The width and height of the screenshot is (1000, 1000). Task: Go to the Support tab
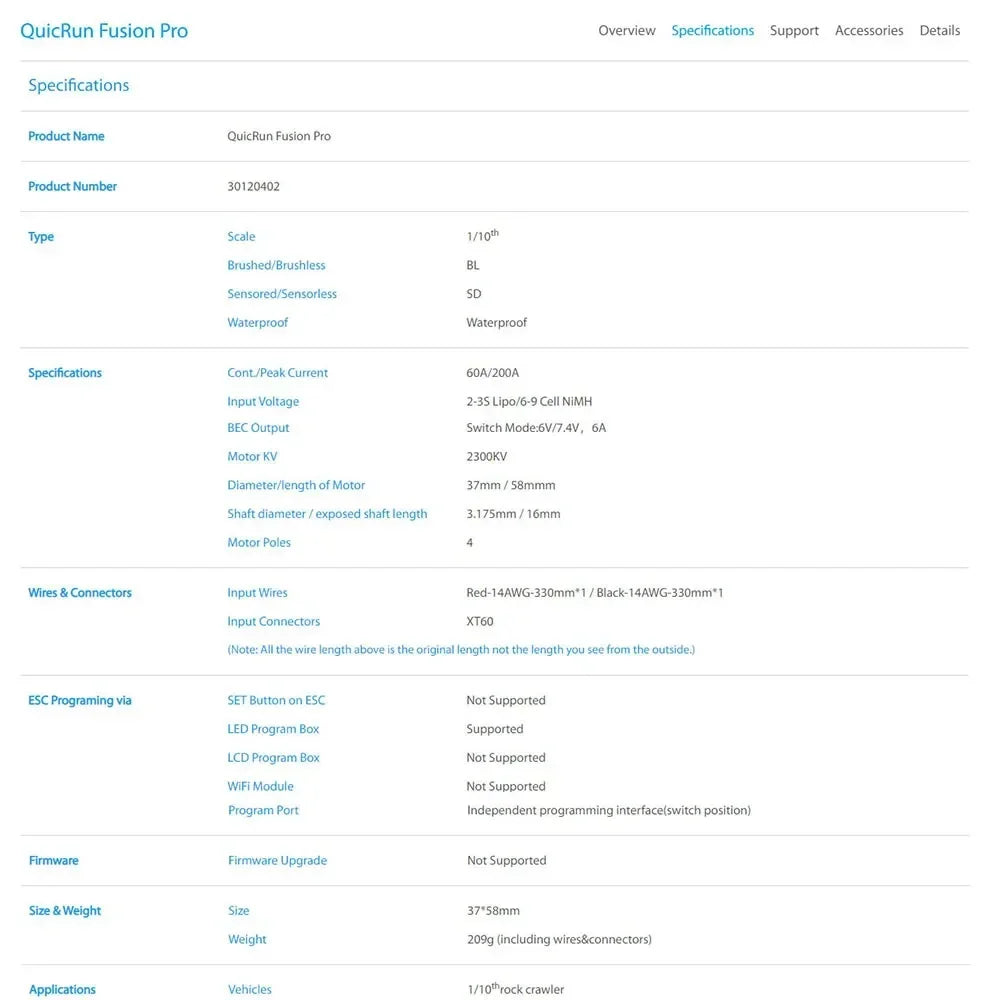coord(794,31)
